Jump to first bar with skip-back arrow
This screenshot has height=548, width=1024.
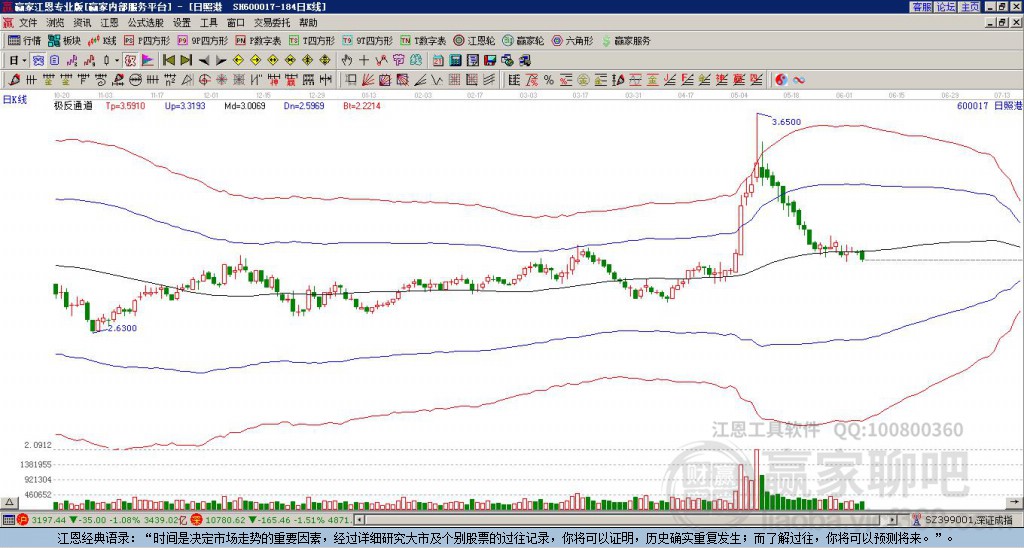(x=169, y=61)
